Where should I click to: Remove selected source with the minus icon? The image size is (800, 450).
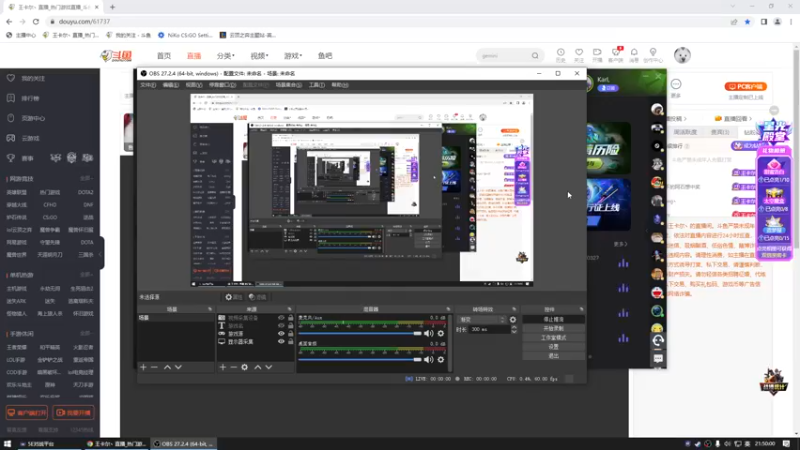233,367
